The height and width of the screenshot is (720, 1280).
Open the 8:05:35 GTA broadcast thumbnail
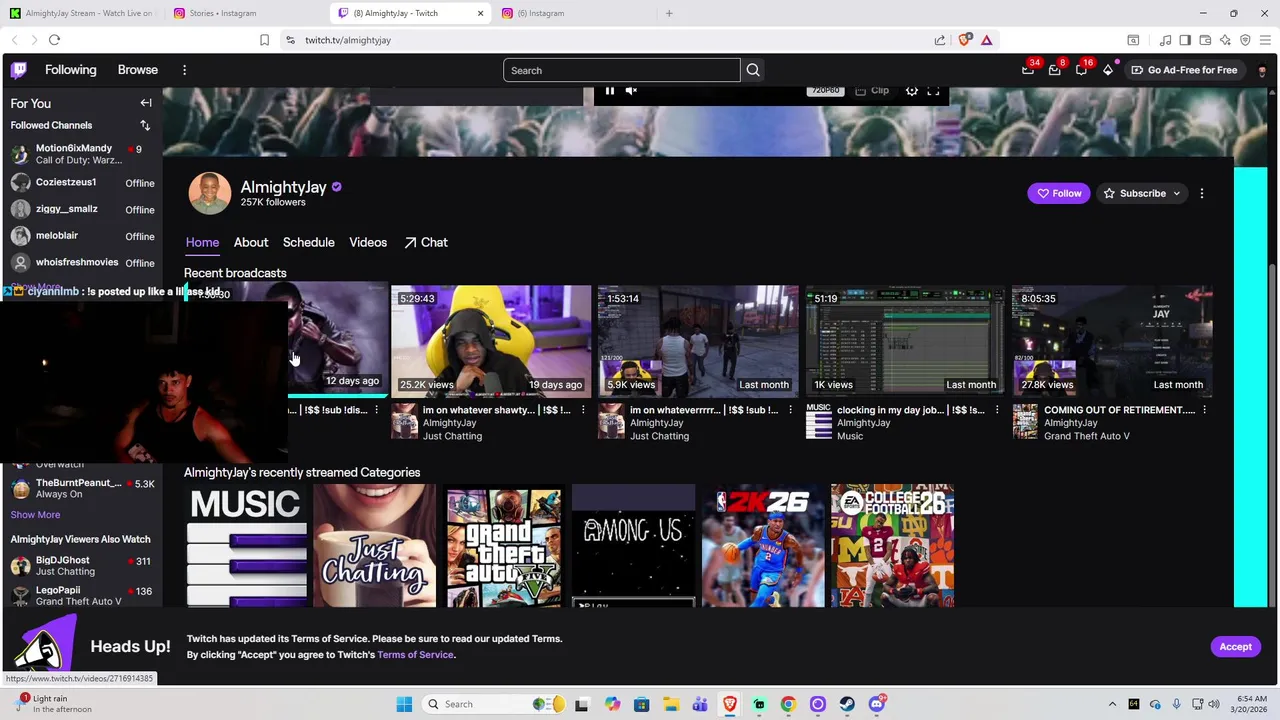pyautogui.click(x=1112, y=341)
